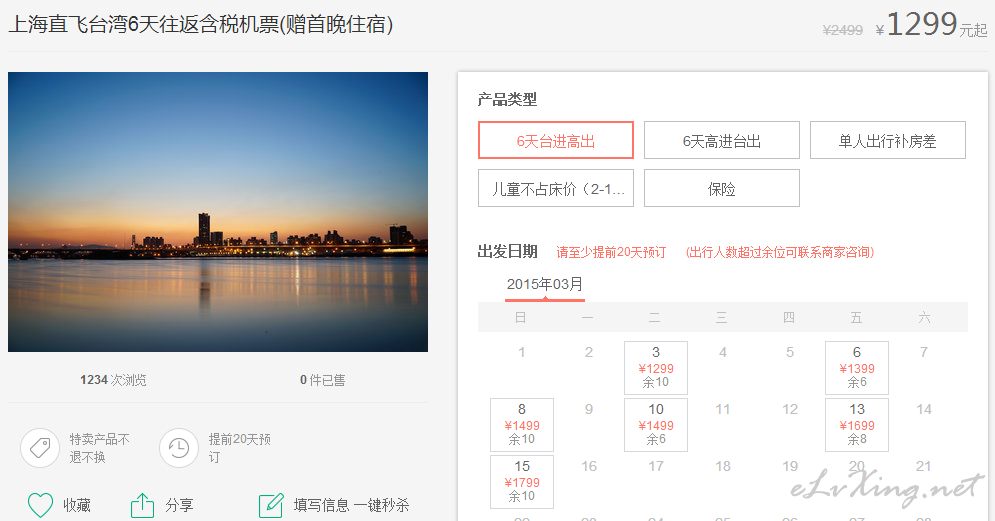The width and height of the screenshot is (995, 521).
Task: Click the 出行人数超过余位可联系商家咨询 notice
Action: 780,252
